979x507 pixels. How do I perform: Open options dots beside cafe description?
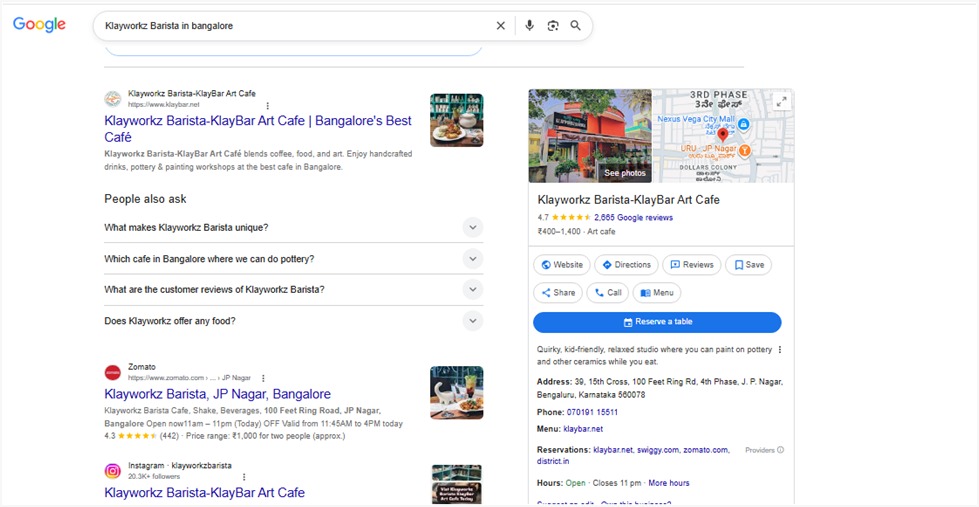780,350
